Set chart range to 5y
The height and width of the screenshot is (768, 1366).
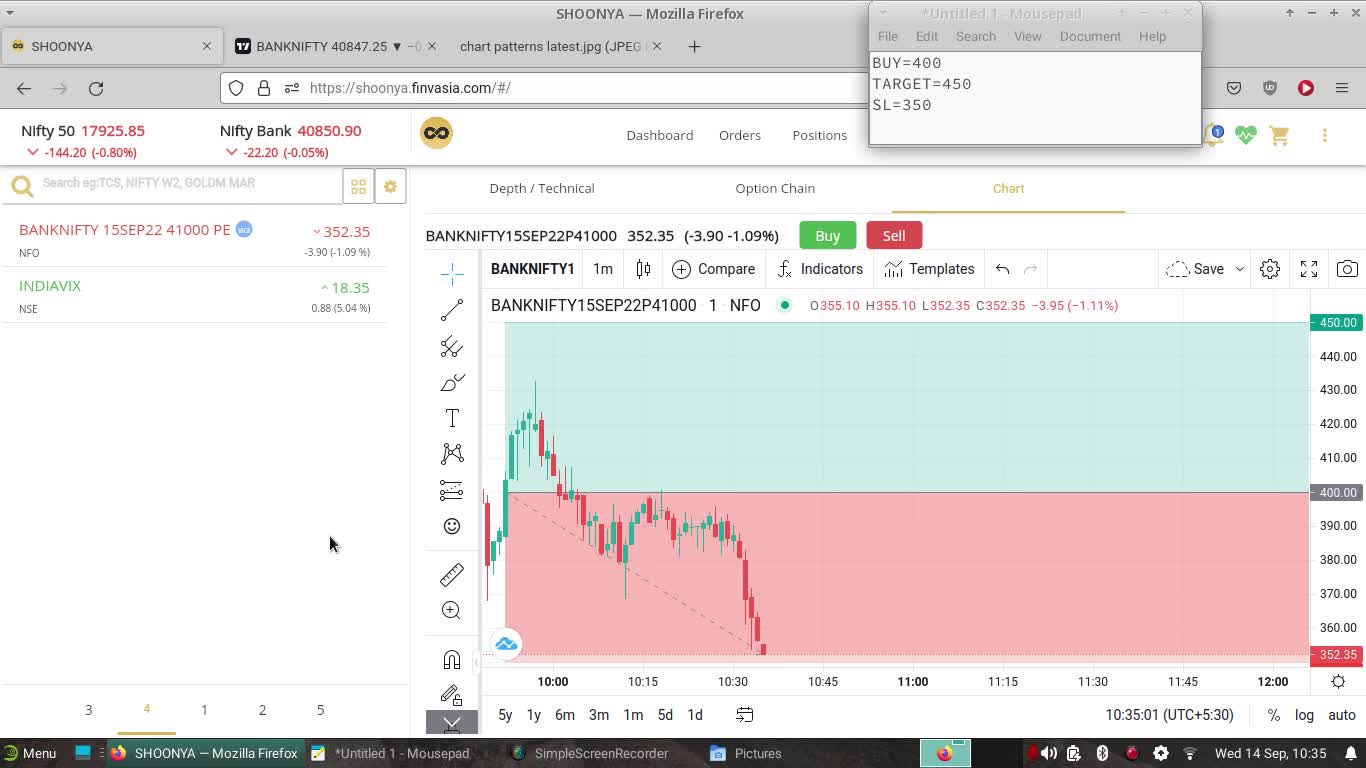click(505, 715)
